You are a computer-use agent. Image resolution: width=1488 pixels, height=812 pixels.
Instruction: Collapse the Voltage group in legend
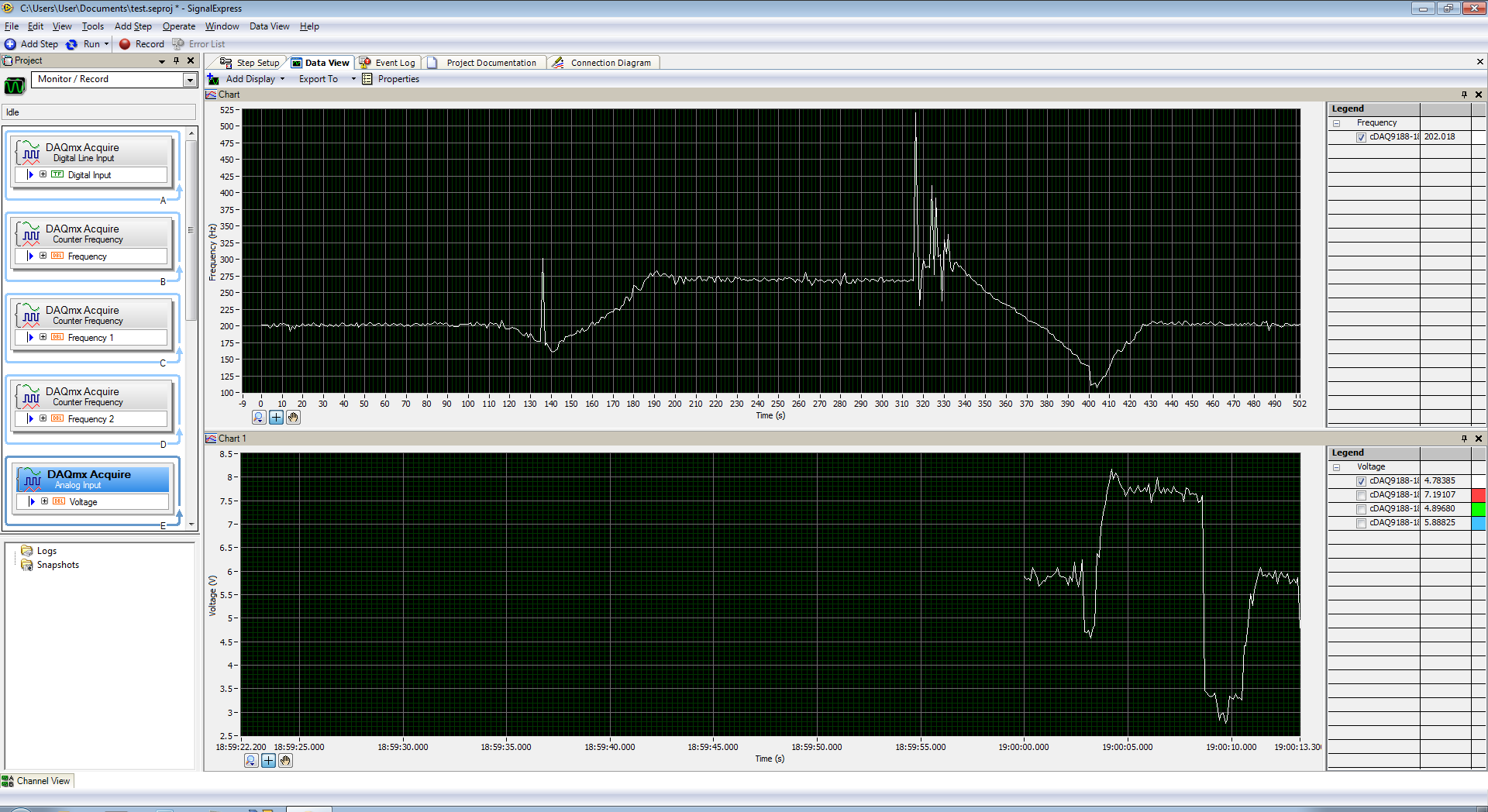click(1336, 467)
